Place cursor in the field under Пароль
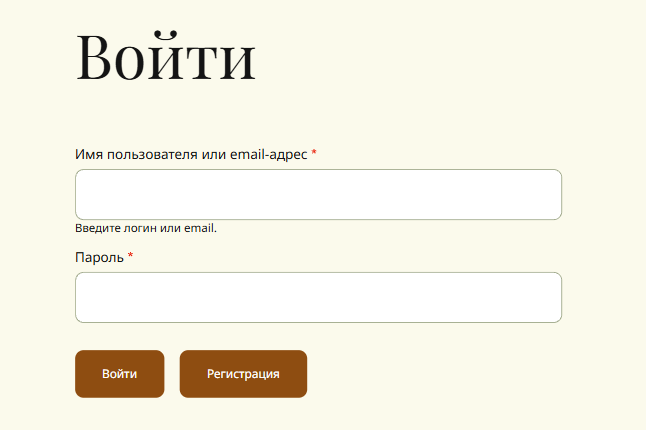 (x=318, y=297)
